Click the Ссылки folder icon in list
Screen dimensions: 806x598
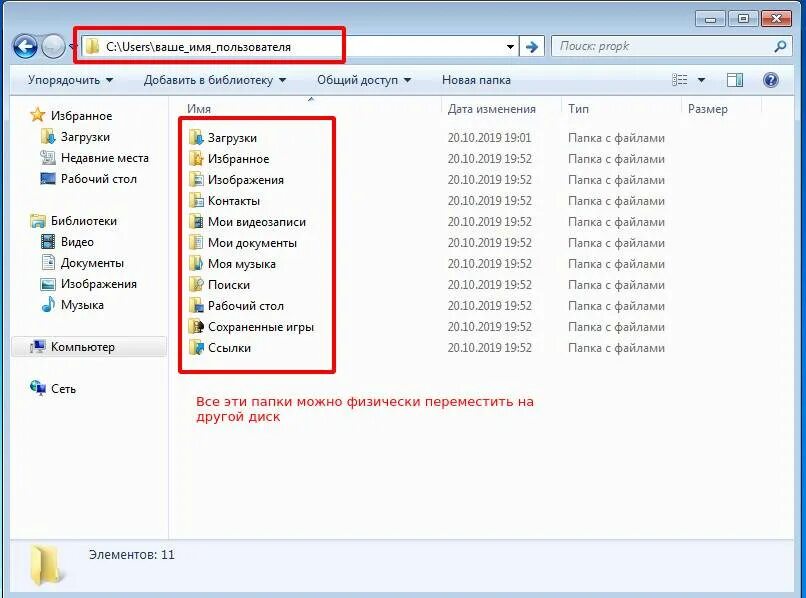point(196,348)
